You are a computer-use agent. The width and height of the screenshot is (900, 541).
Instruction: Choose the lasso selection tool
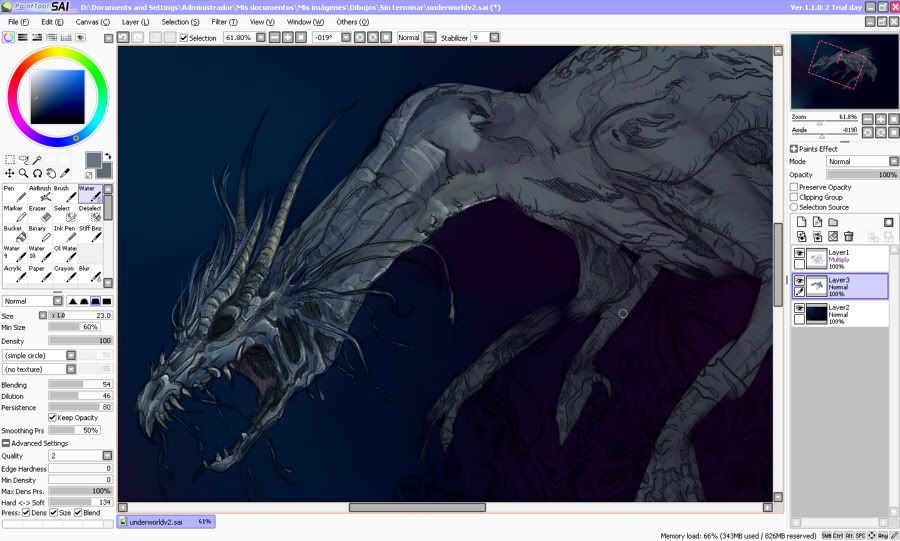click(24, 159)
